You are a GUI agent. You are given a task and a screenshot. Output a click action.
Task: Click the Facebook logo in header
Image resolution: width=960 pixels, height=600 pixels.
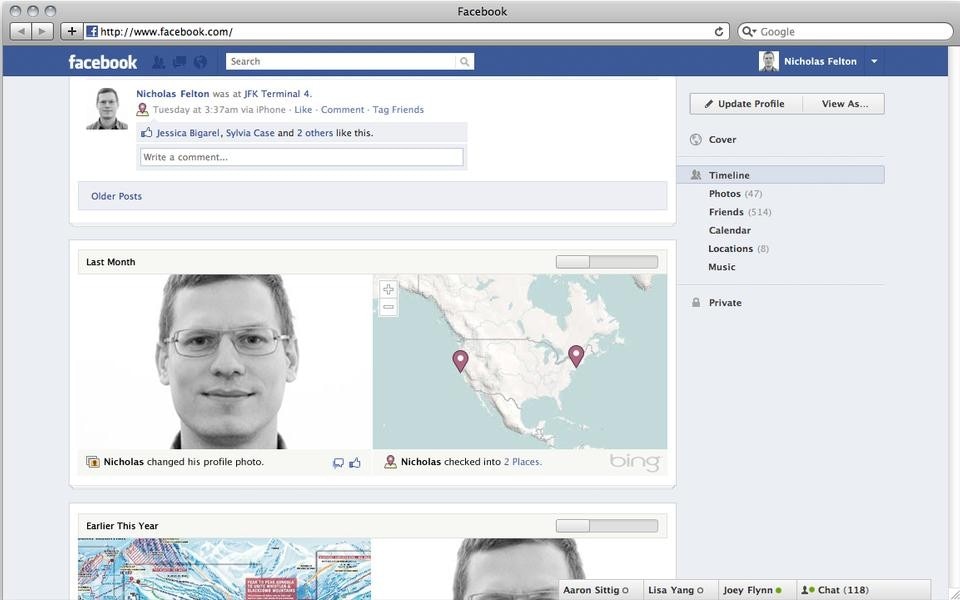coord(103,62)
